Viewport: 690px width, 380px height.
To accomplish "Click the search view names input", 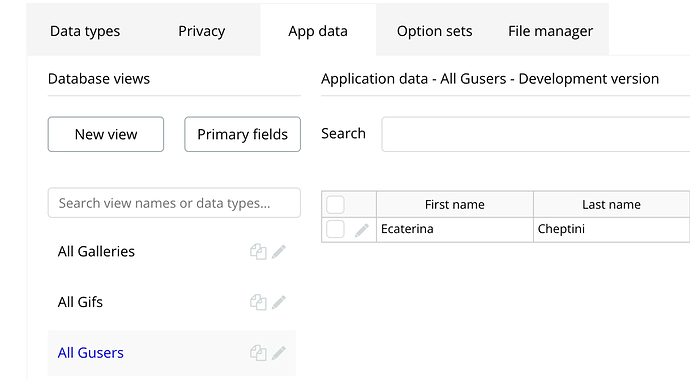I will click(x=174, y=203).
